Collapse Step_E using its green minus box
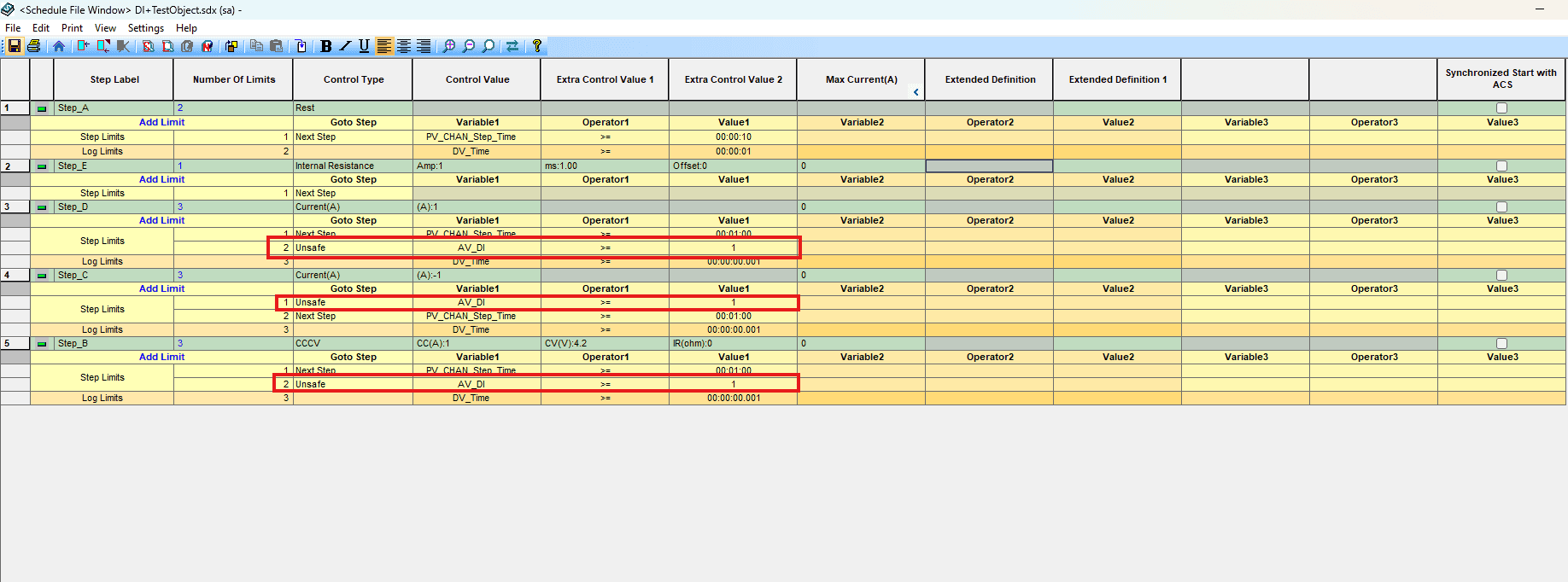 click(x=42, y=166)
